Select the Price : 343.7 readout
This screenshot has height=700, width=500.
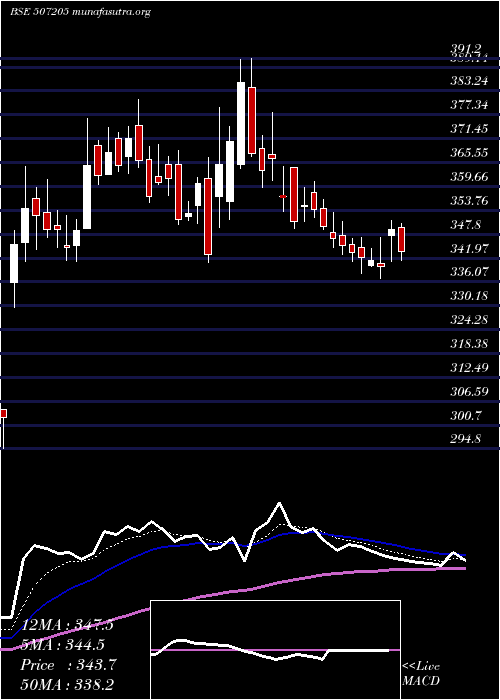(68, 666)
